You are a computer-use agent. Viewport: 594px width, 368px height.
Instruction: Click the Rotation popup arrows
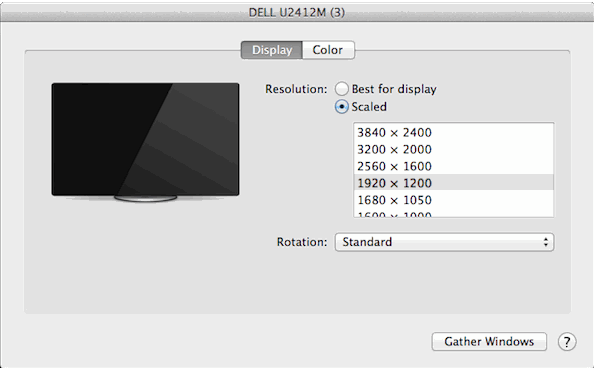546,242
